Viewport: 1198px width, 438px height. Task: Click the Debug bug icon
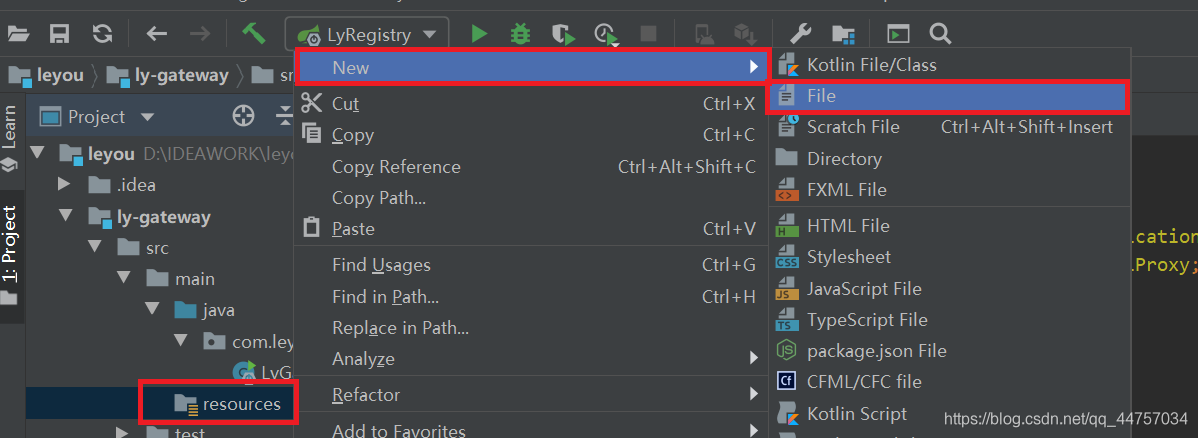pos(521,34)
